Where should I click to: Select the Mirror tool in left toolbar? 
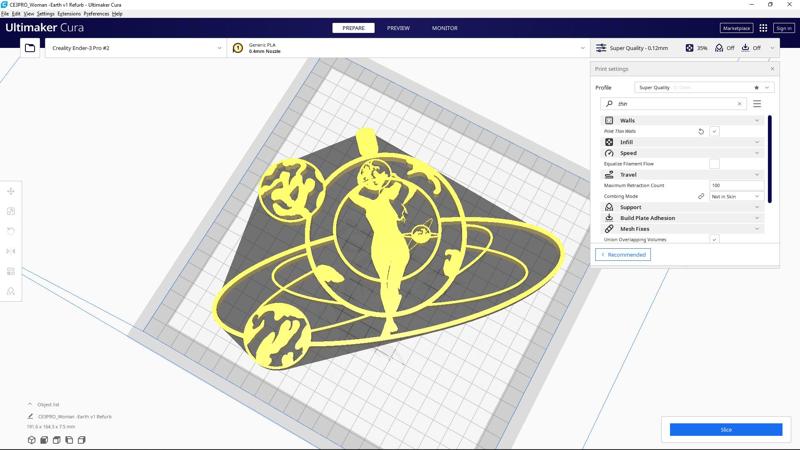(11, 251)
